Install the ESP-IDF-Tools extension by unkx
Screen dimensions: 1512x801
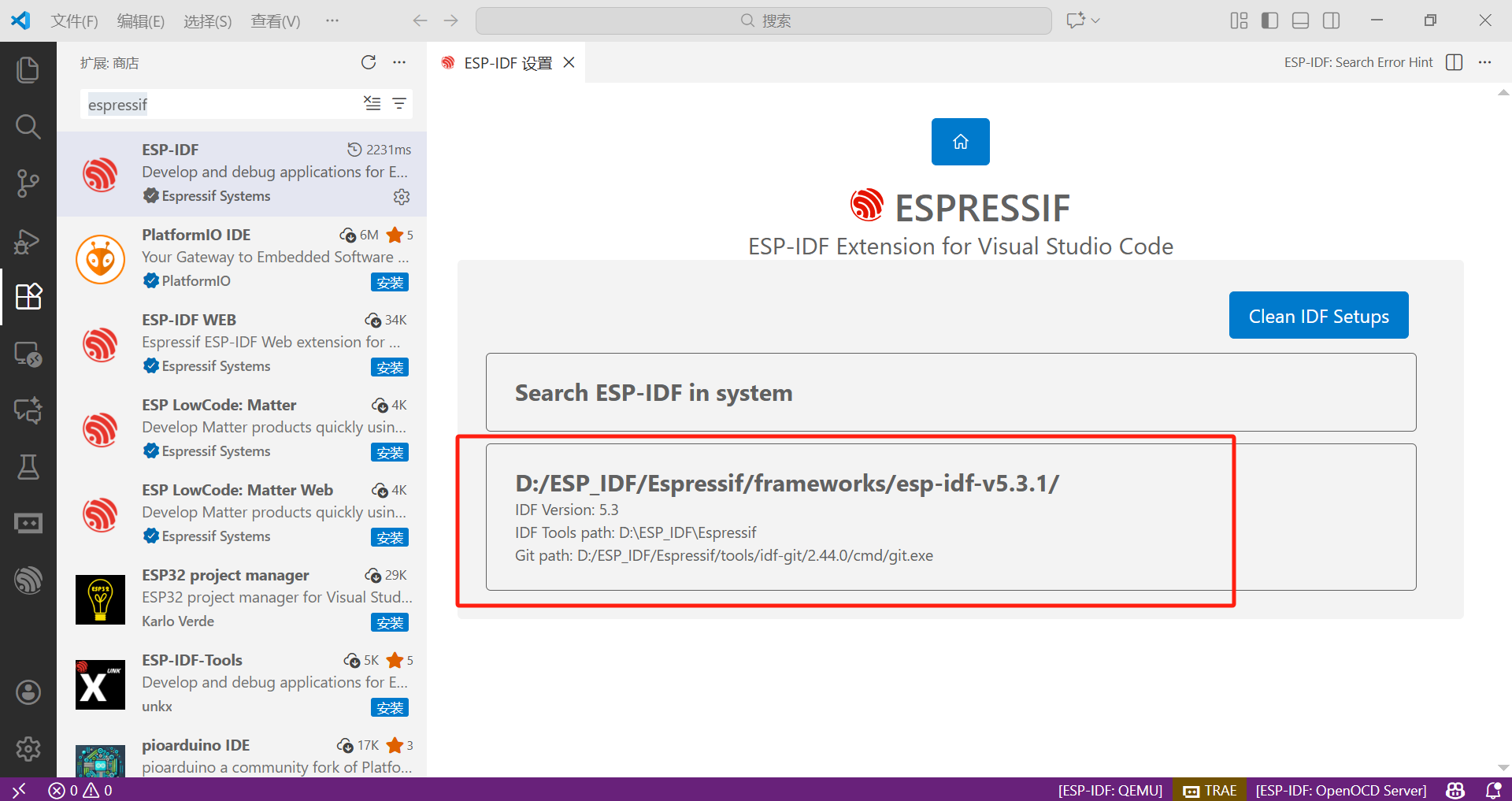(390, 707)
